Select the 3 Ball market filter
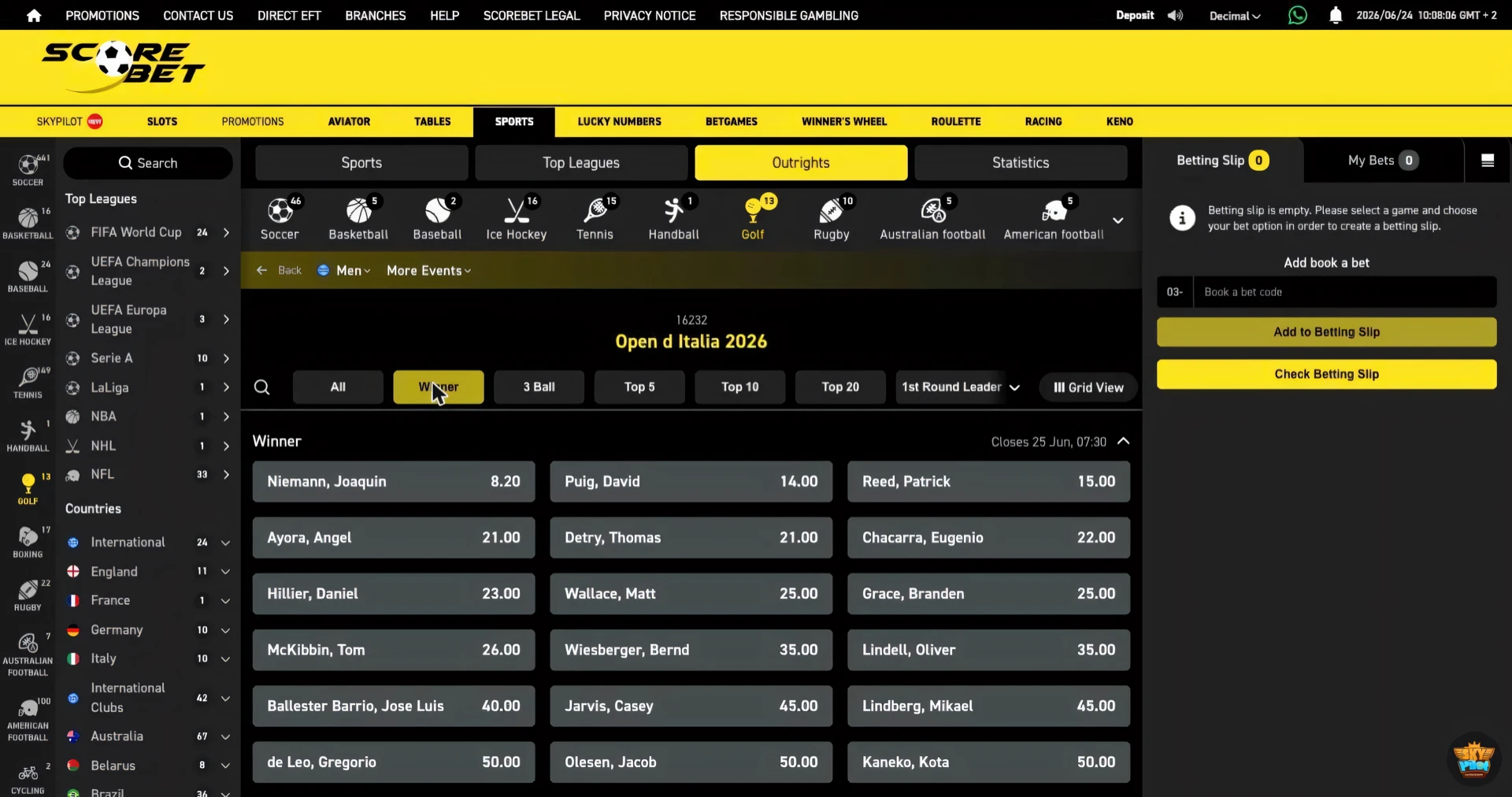 pos(539,387)
